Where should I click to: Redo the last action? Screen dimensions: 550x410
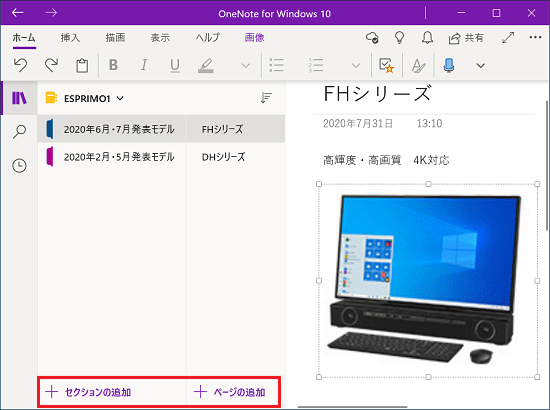click(x=52, y=65)
